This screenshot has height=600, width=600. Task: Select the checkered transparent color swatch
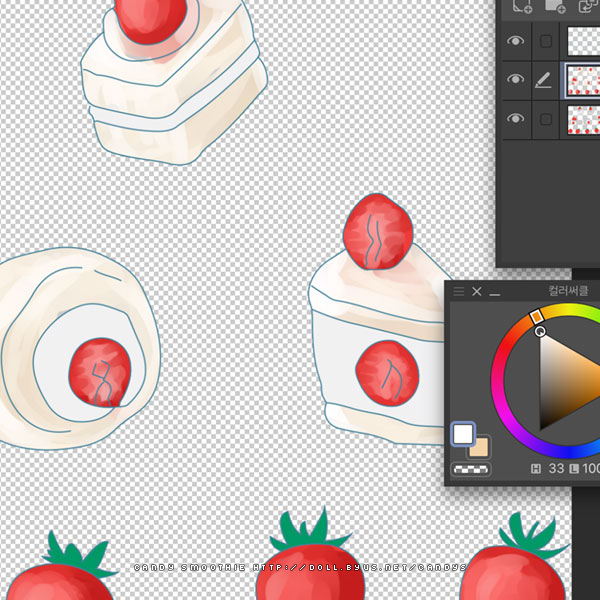[x=471, y=469]
